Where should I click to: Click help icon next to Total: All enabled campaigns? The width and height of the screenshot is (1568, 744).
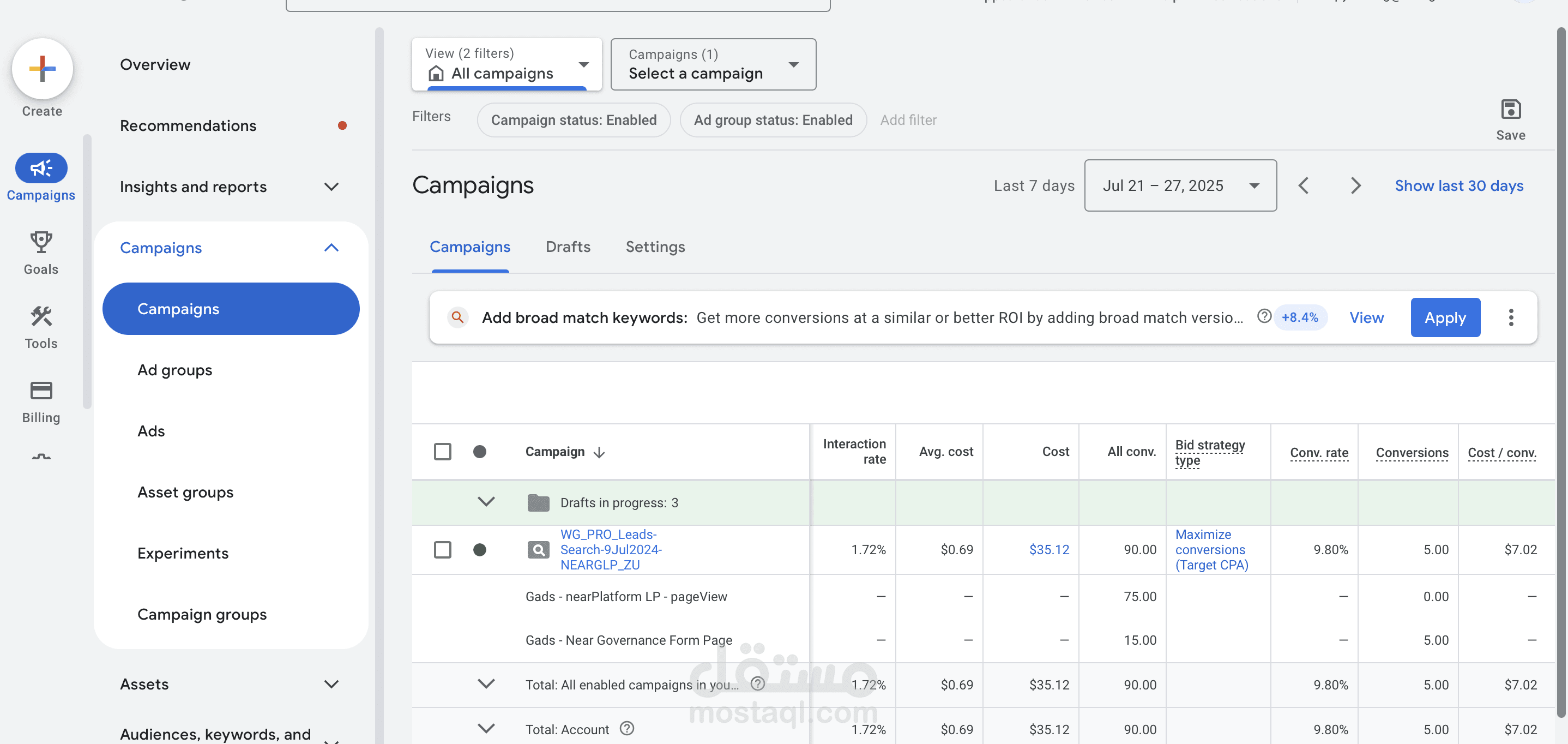click(757, 683)
